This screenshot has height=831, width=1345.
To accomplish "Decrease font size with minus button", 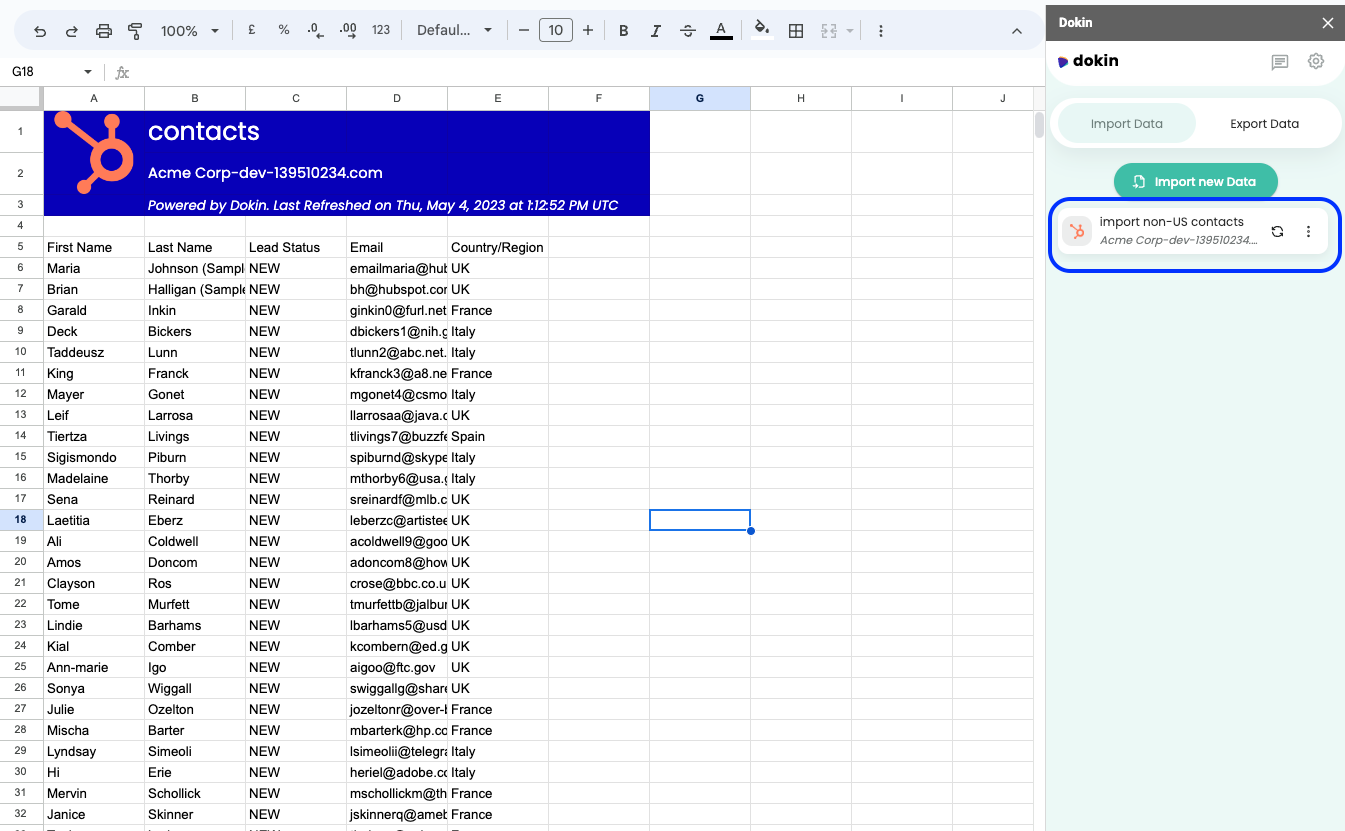I will (x=524, y=31).
